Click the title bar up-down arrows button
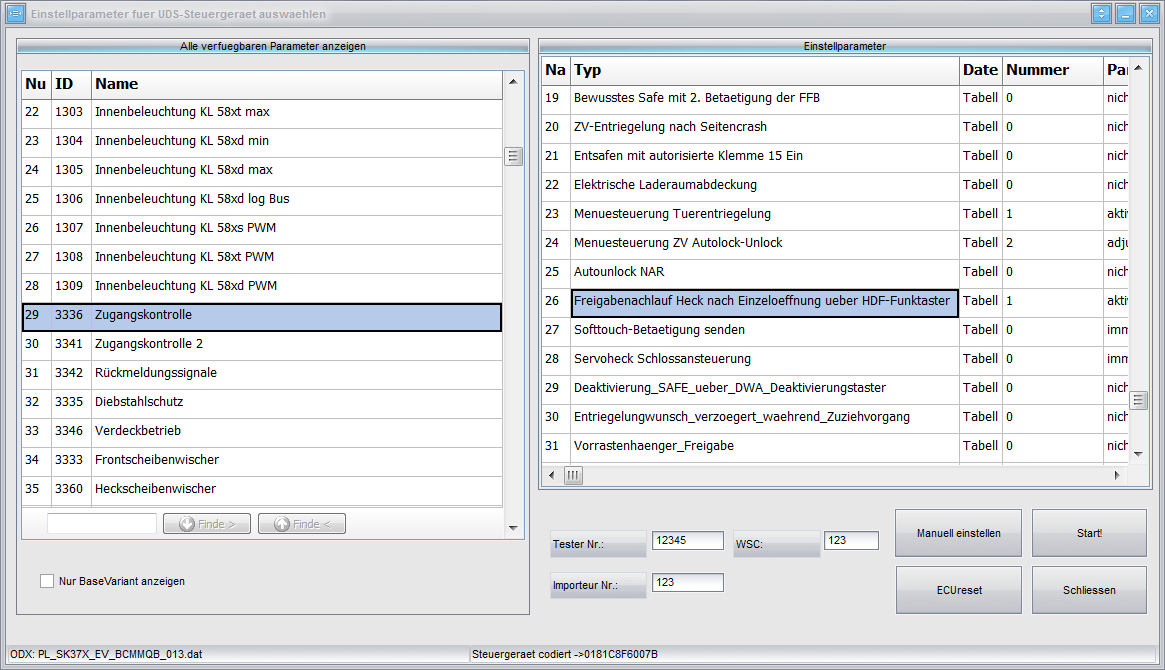This screenshot has height=670, width=1165. tap(1101, 13)
